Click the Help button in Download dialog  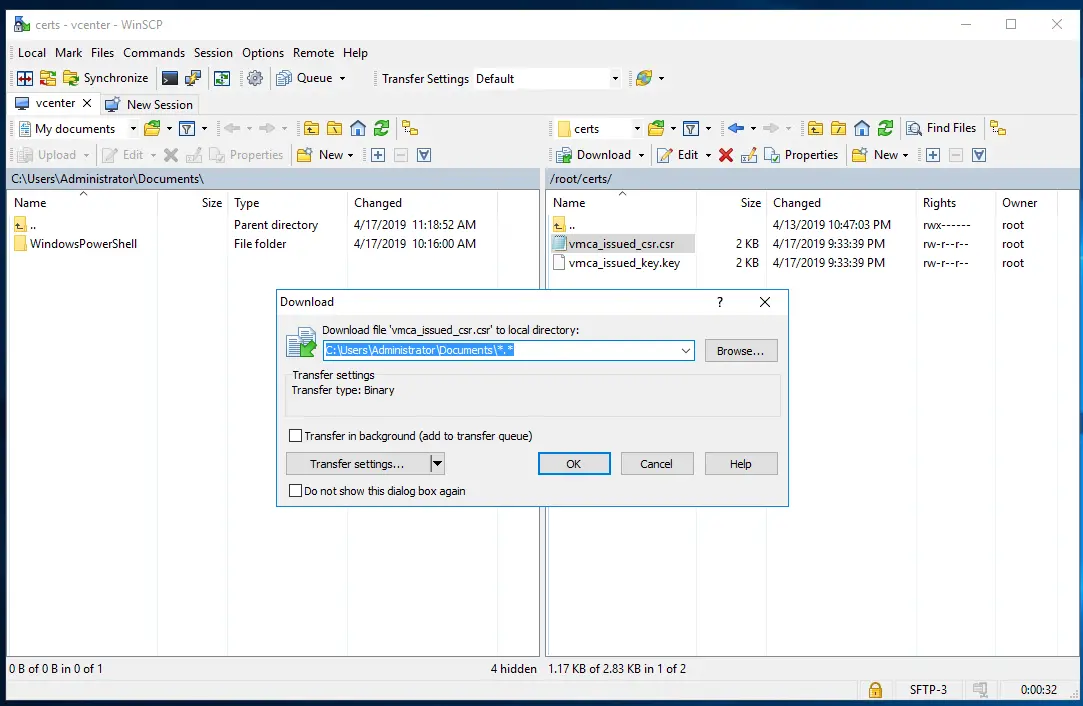(x=740, y=464)
